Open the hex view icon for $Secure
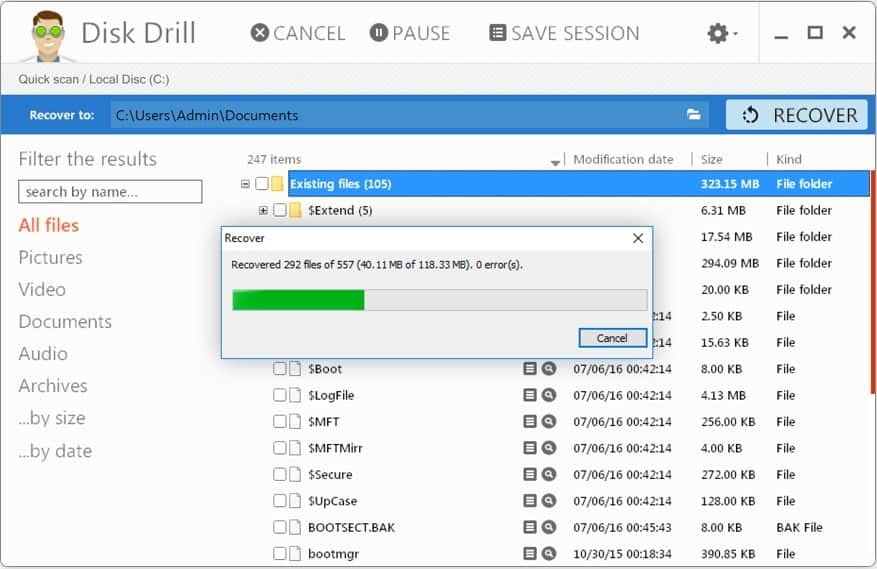The width and height of the screenshot is (877, 569). point(530,474)
